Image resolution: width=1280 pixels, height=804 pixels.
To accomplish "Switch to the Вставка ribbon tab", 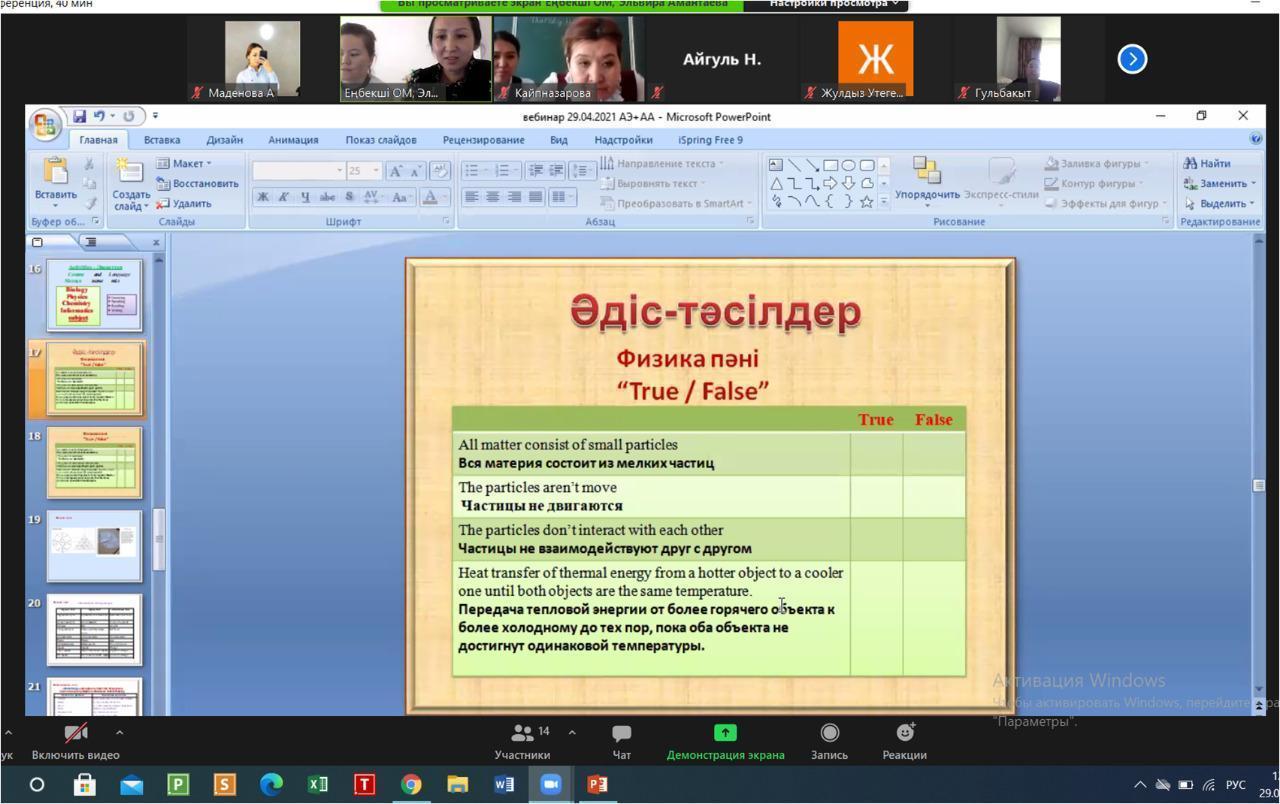I will pyautogui.click(x=162, y=140).
